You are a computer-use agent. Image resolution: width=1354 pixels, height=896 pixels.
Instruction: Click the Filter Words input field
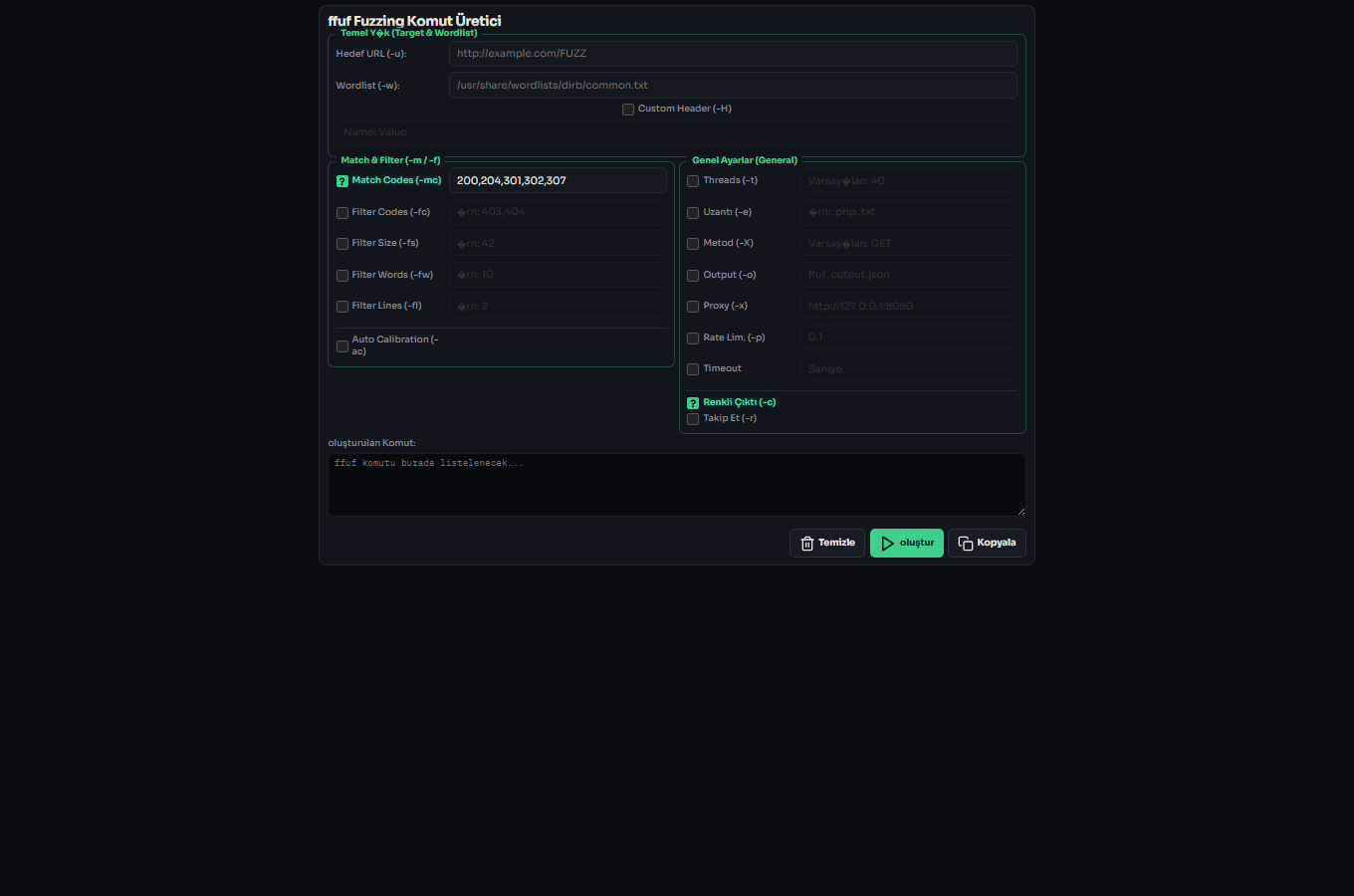[x=558, y=275]
